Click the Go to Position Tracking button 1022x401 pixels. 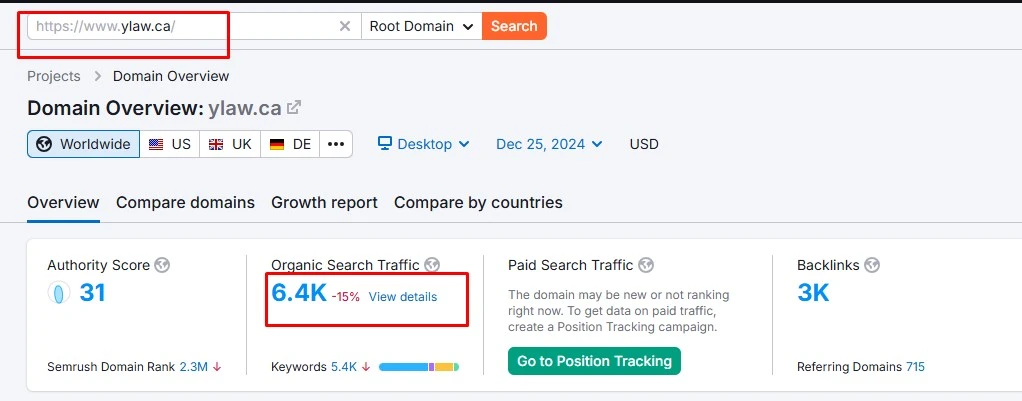[x=594, y=361]
